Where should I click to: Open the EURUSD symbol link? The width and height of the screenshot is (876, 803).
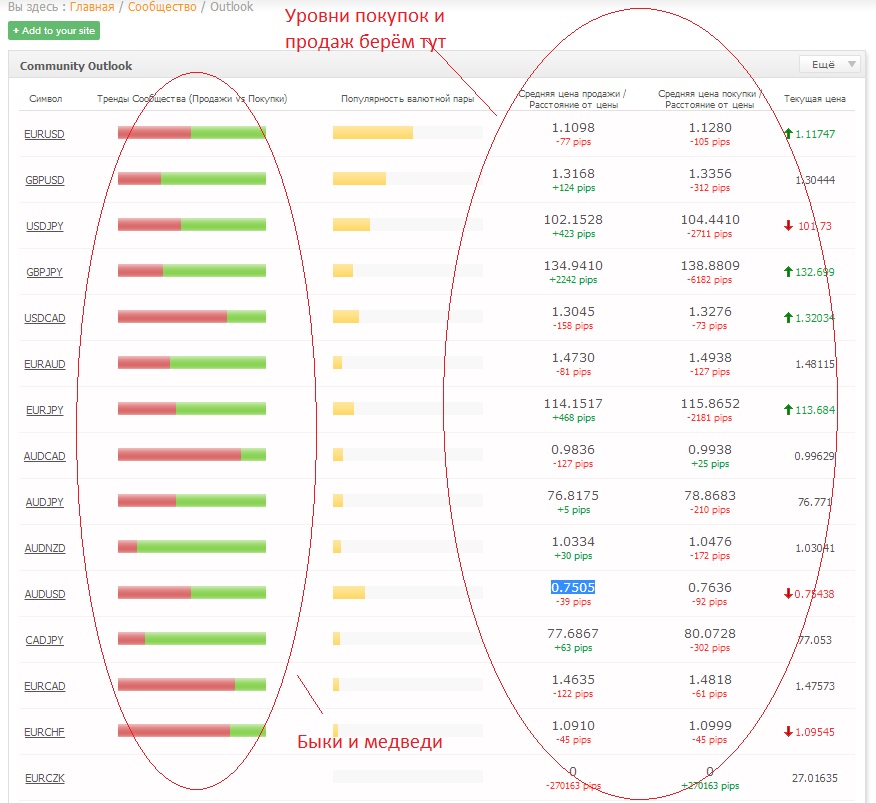pyautogui.click(x=44, y=135)
